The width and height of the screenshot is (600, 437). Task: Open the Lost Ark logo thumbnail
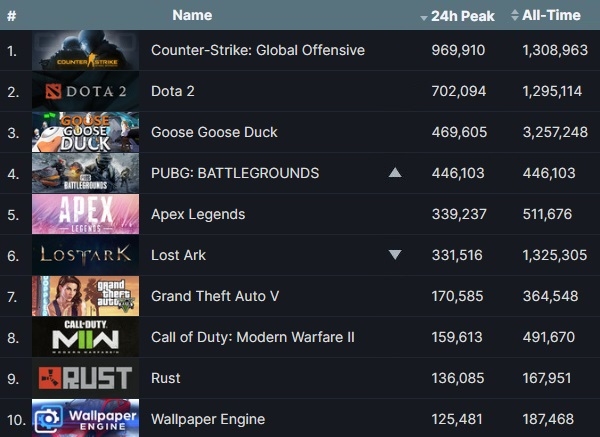(x=85, y=255)
